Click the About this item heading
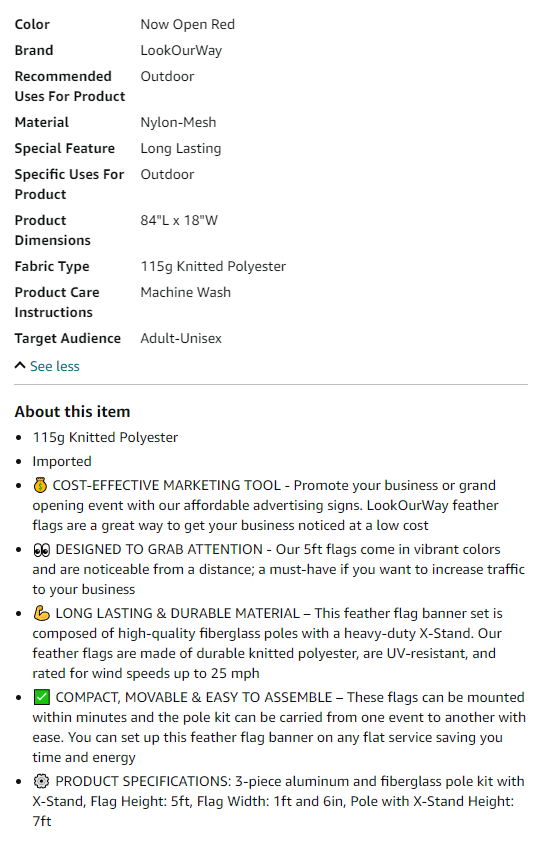The width and height of the screenshot is (536, 843). pyautogui.click(x=73, y=412)
